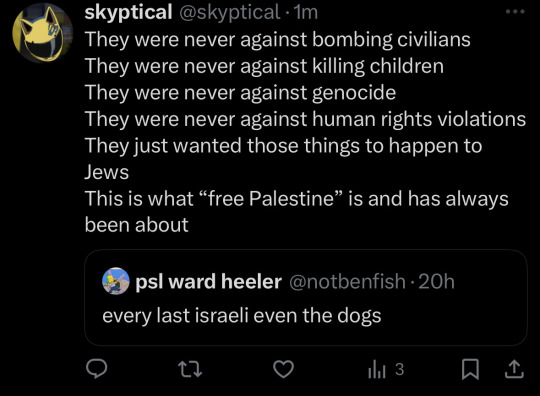Open the @skyptical handle link

[x=230, y=12]
